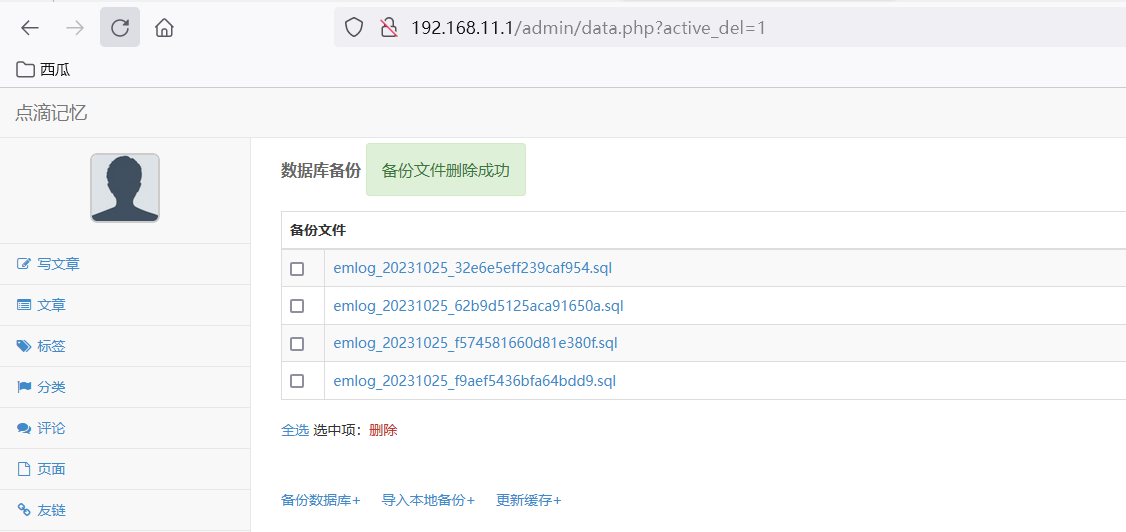Check the box for emlog_20231025_62b9d5125aca91650a.sql
Image resolution: width=1126 pixels, height=532 pixels.
pyautogui.click(x=297, y=306)
